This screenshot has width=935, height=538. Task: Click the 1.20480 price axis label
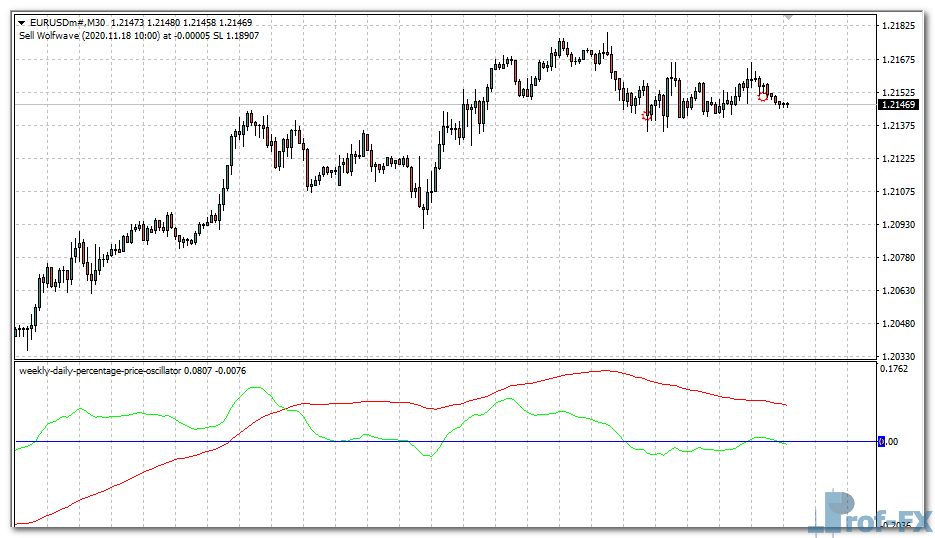(x=900, y=324)
